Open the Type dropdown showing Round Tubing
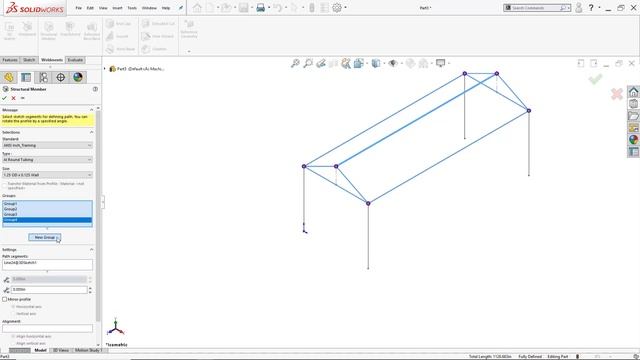640x360 pixels. (x=47, y=160)
